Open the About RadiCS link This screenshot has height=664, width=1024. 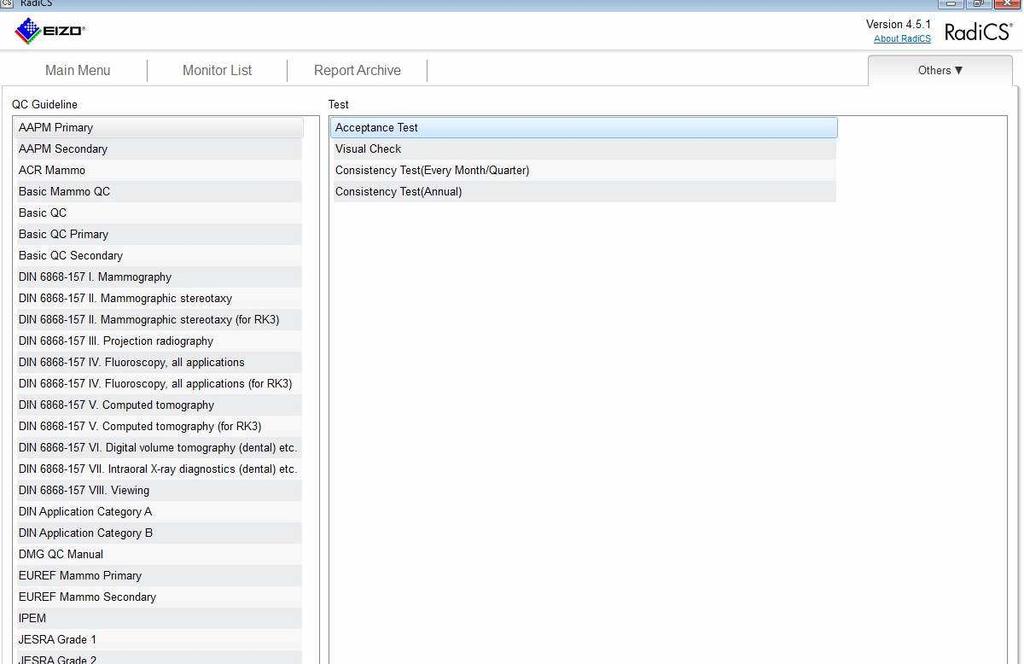point(902,39)
